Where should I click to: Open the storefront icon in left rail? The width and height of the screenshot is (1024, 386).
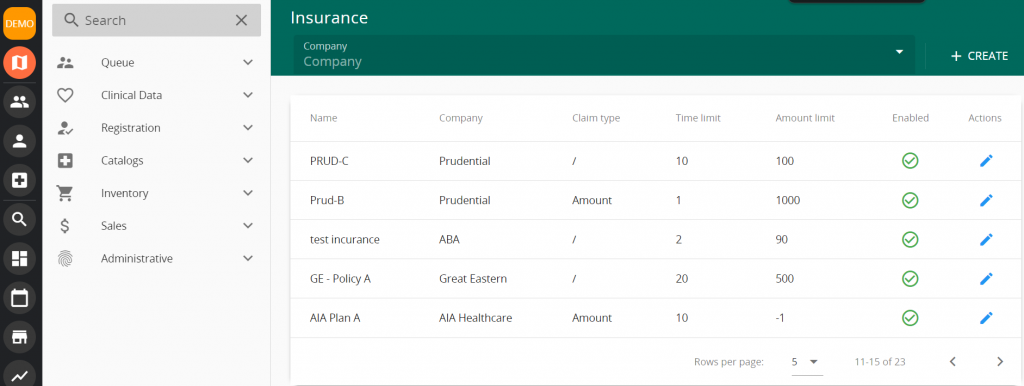[20, 338]
